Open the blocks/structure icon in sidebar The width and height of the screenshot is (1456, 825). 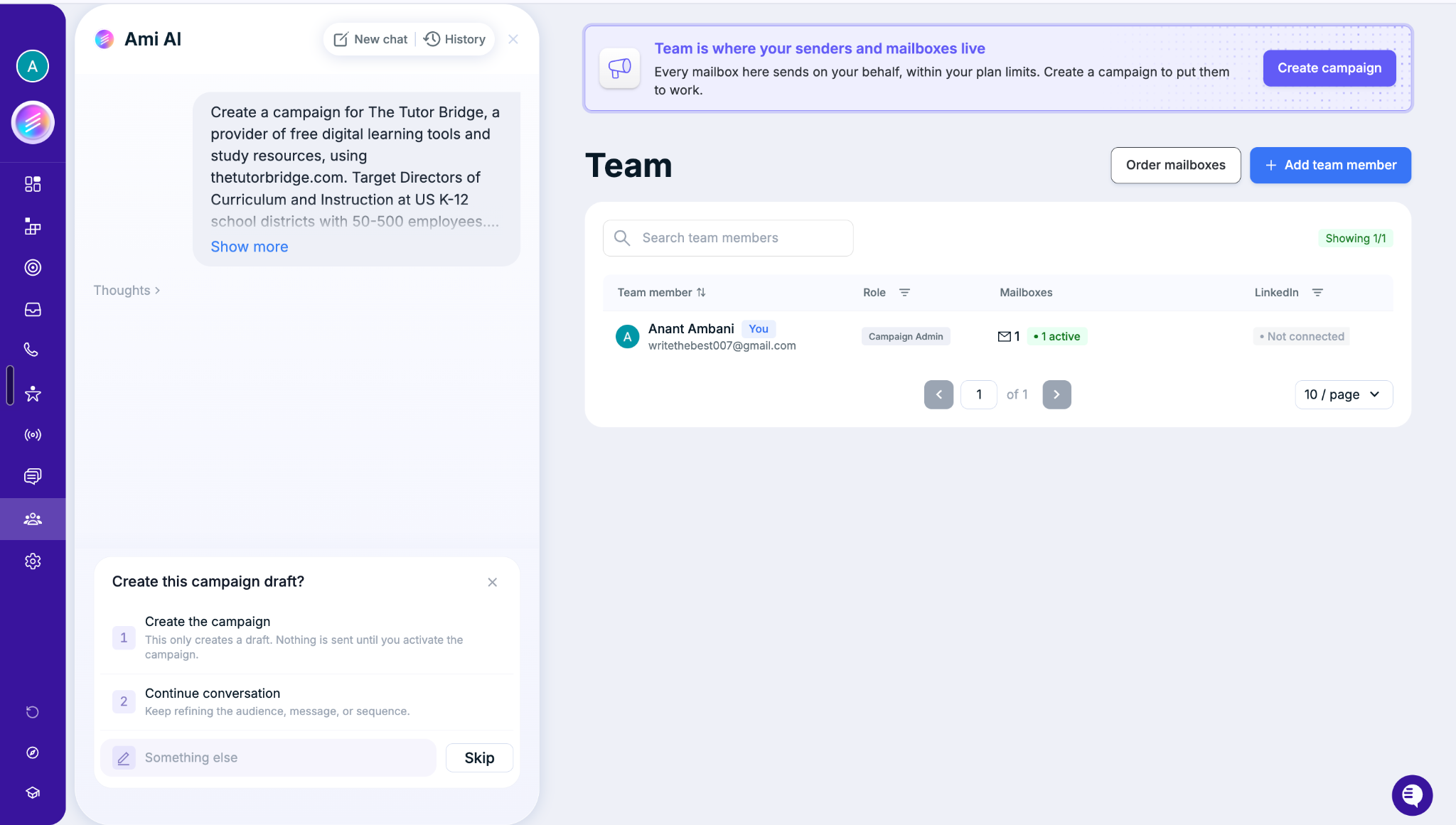coord(33,226)
